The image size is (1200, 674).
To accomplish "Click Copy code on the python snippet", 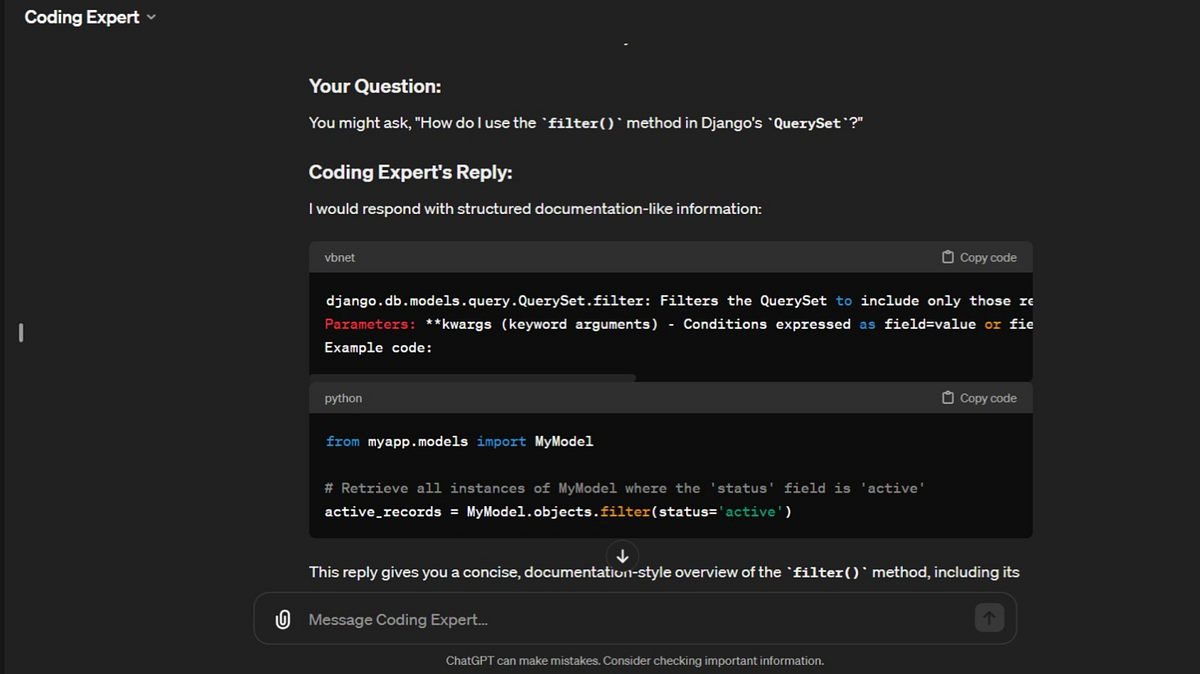I will click(980, 397).
